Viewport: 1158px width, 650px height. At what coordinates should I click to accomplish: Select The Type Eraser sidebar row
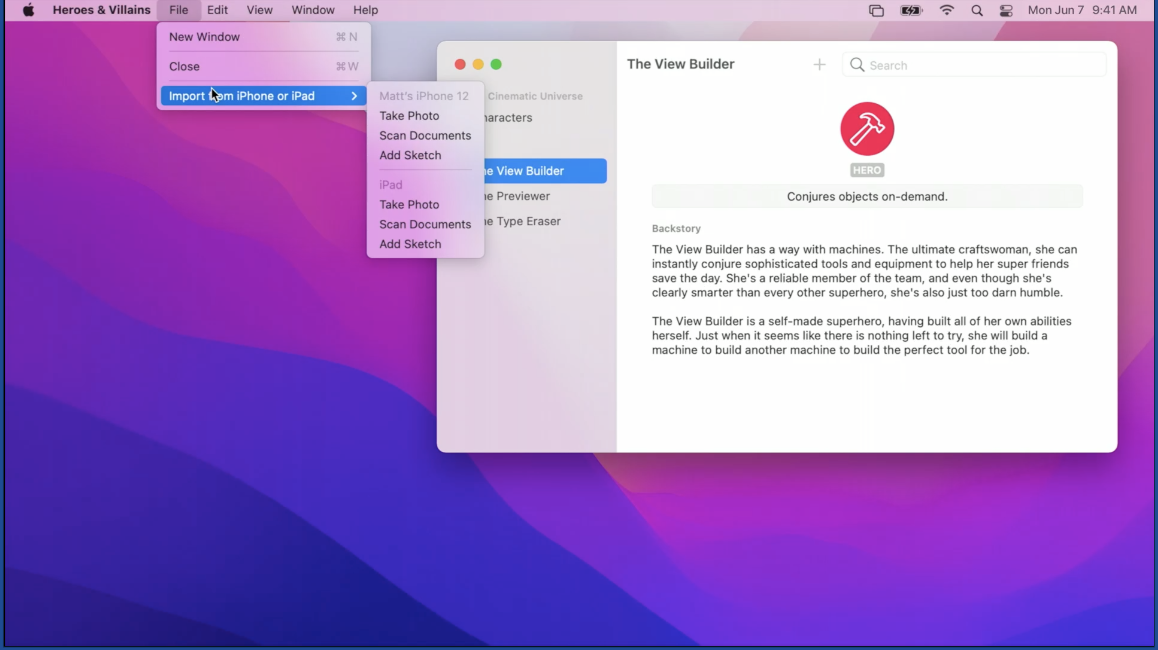545,221
